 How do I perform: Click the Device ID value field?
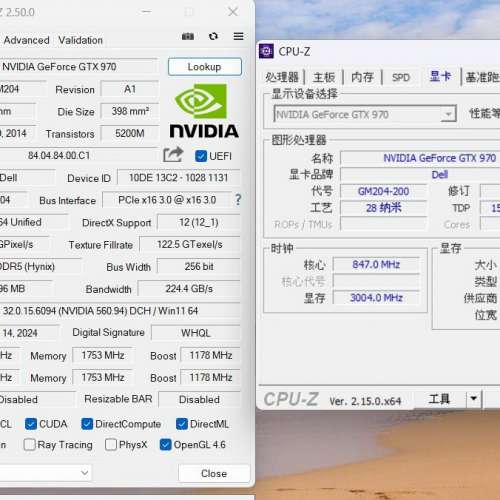click(179, 178)
